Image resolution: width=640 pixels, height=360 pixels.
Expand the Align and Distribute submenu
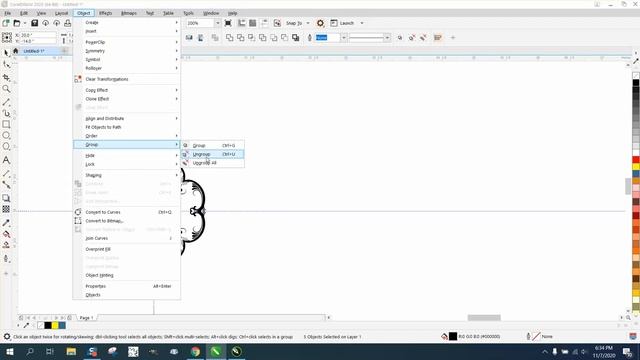click(x=127, y=118)
